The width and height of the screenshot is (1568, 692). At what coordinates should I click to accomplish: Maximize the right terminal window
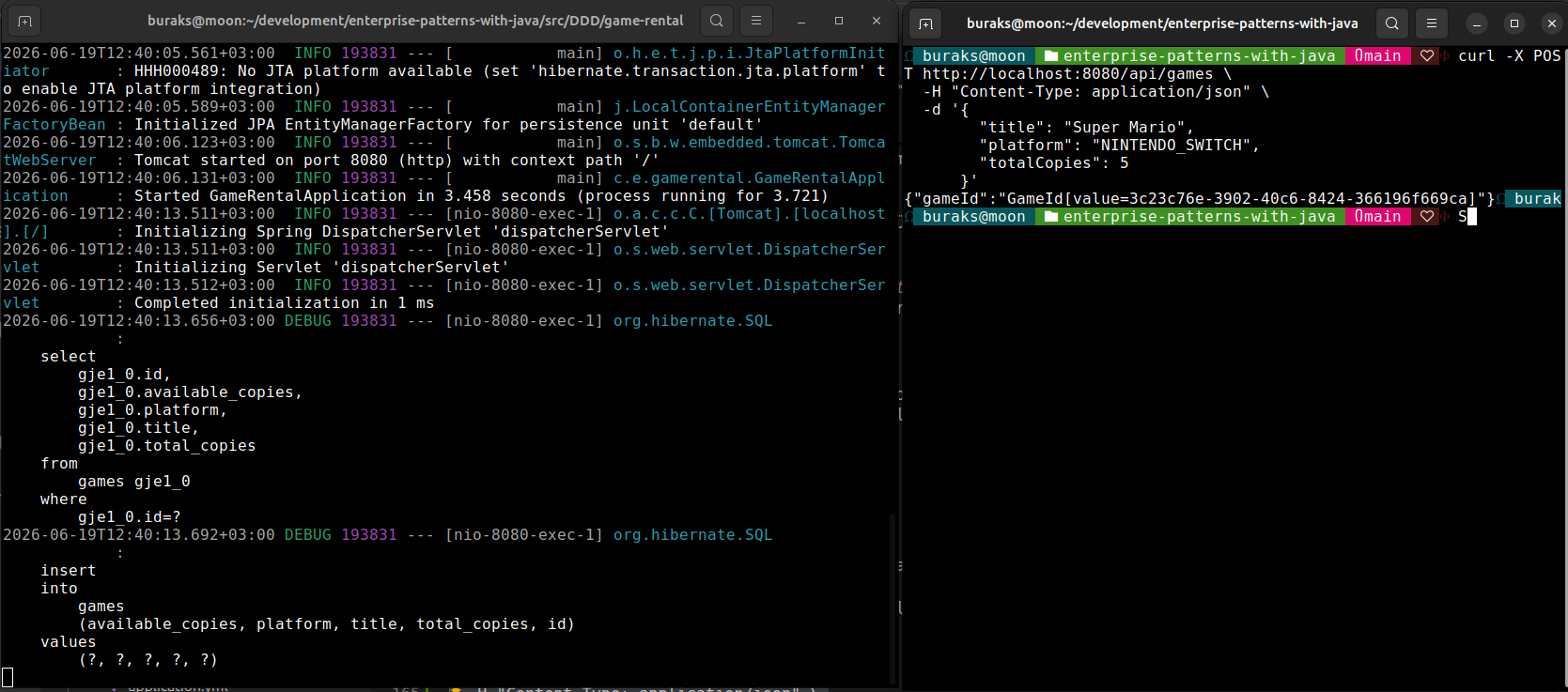coord(1514,23)
